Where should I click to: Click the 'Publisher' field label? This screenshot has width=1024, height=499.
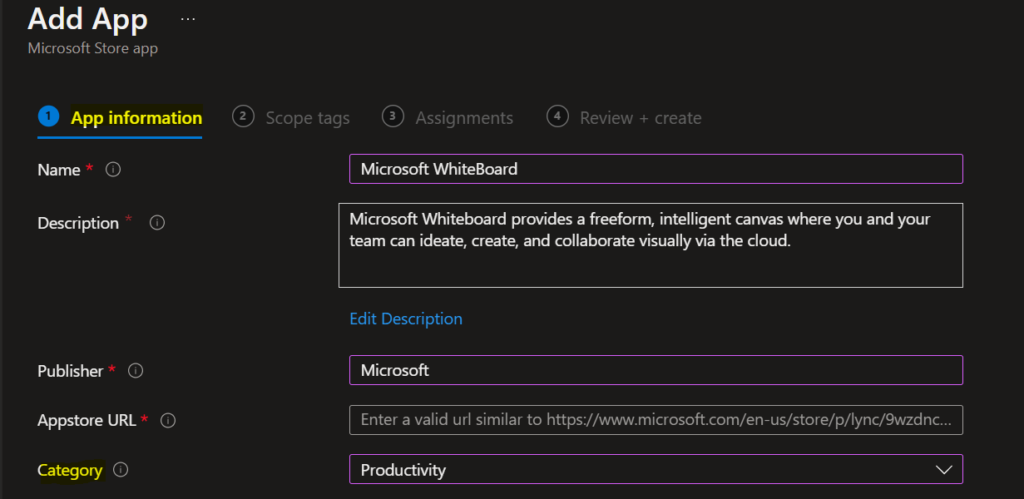71,371
